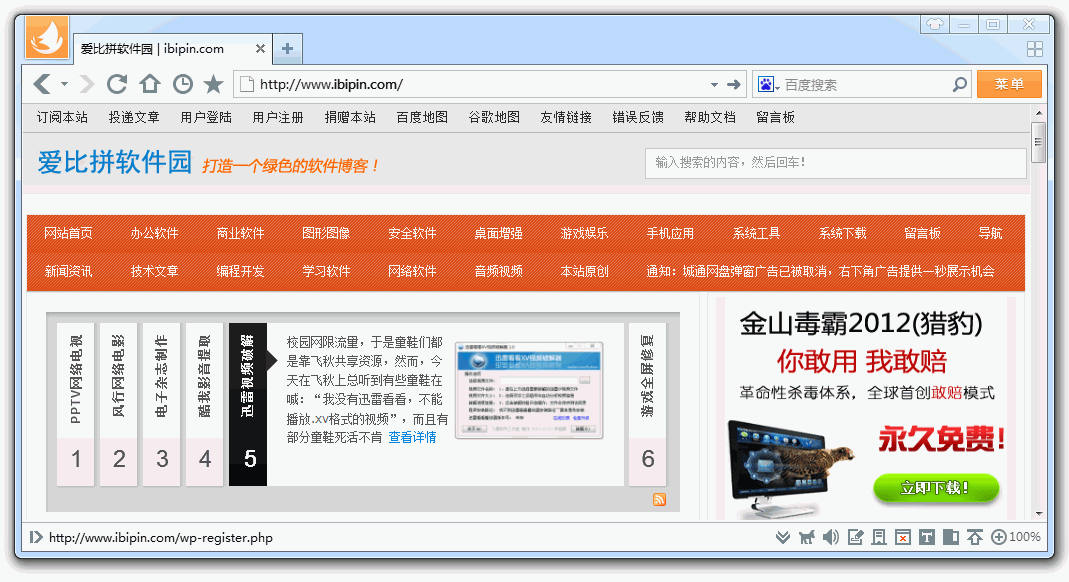The image size is (1069, 582).
Task: Open 系统工具 category
Action: pos(756,233)
